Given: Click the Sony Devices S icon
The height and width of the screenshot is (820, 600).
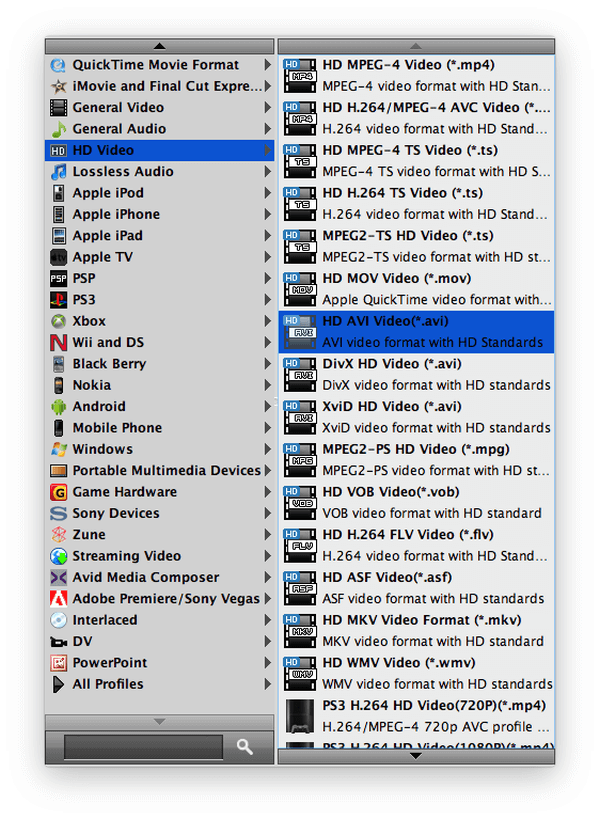Looking at the screenshot, I should (58, 514).
